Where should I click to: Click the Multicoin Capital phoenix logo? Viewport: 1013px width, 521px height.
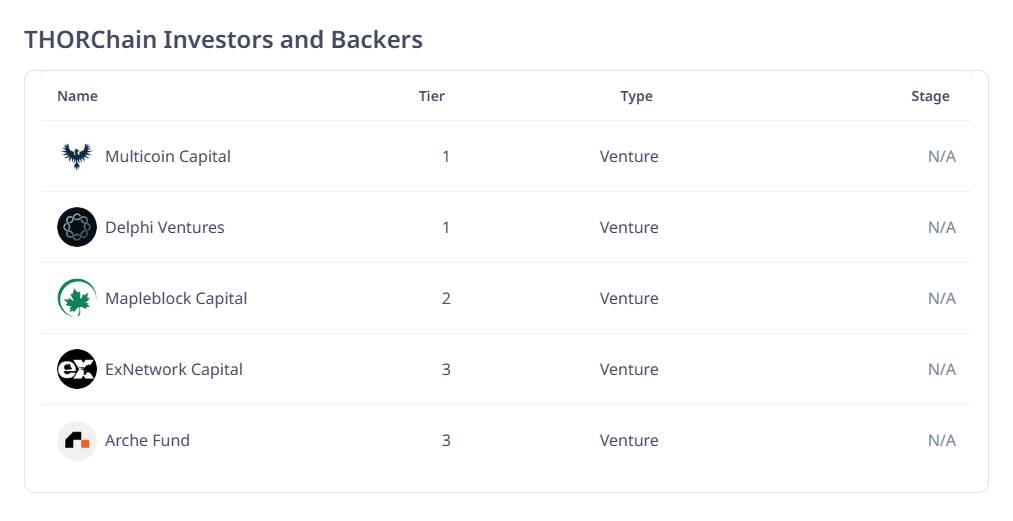pyautogui.click(x=77, y=156)
